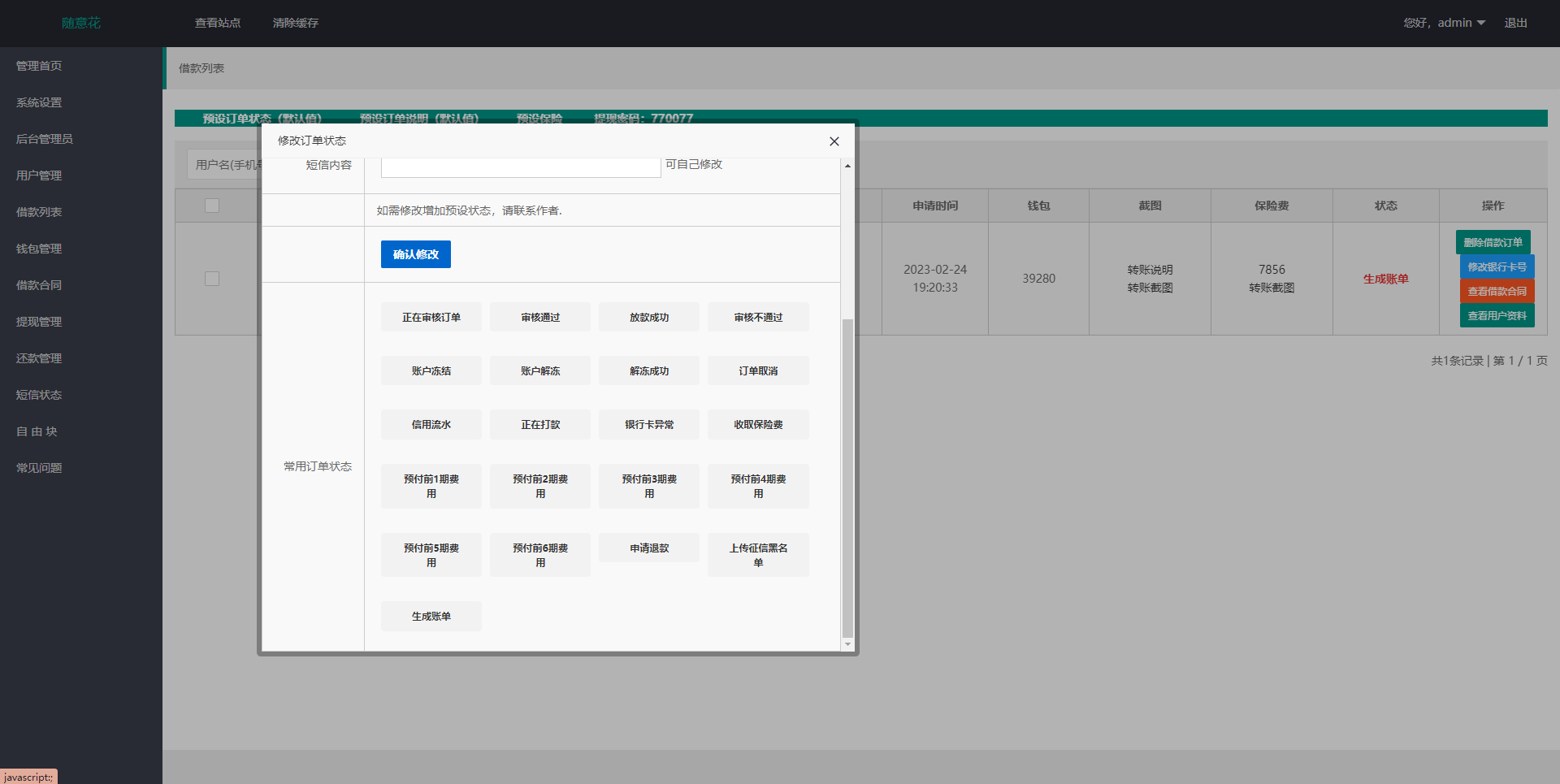Select the 银行卡异常 status
1560x784 pixels.
648,425
